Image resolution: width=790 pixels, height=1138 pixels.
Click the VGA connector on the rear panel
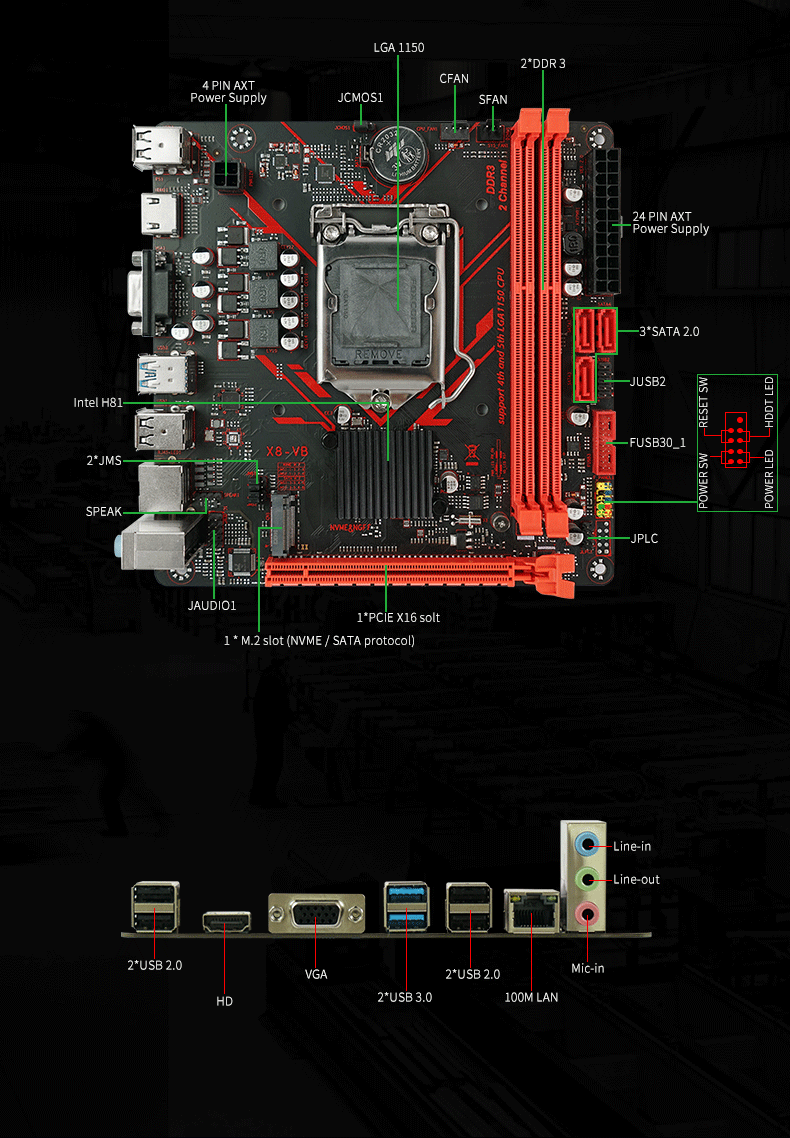click(x=316, y=914)
